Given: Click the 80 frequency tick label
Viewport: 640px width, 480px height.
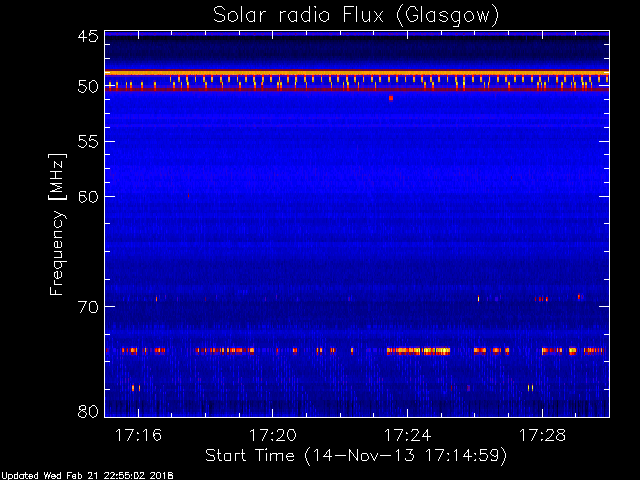Looking at the screenshot, I should (88, 411).
